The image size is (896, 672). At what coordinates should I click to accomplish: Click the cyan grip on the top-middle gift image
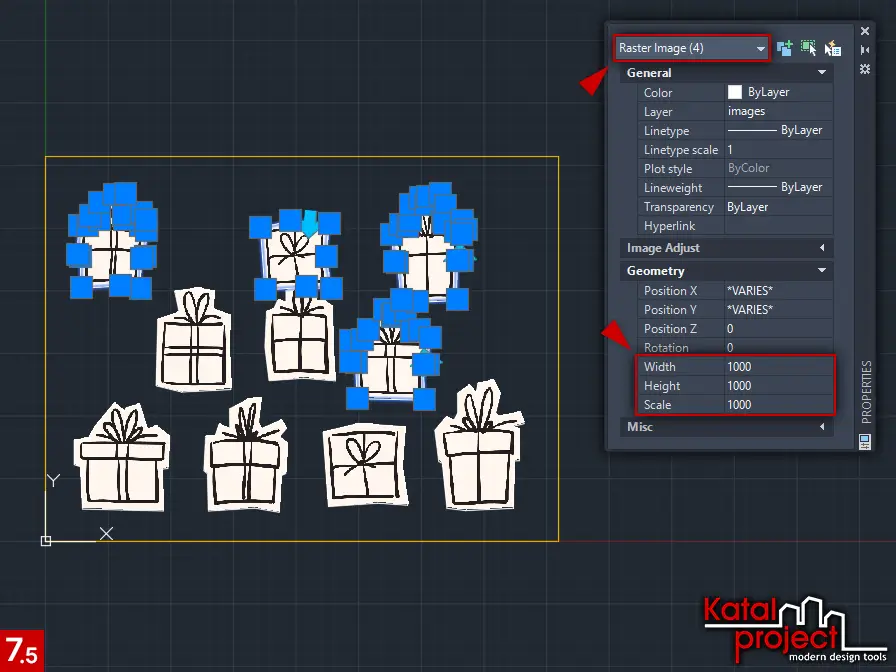pyautogui.click(x=311, y=222)
